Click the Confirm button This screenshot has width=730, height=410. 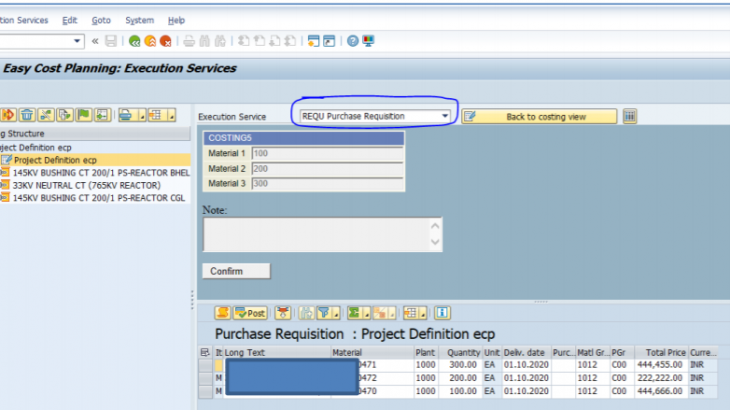pyautogui.click(x=237, y=271)
